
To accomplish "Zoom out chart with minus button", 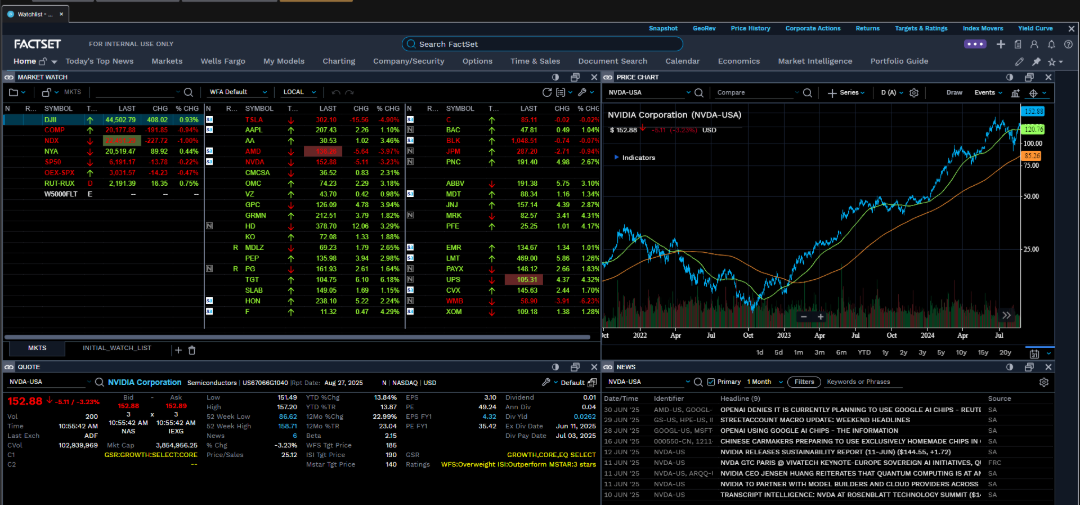I will (x=803, y=317).
